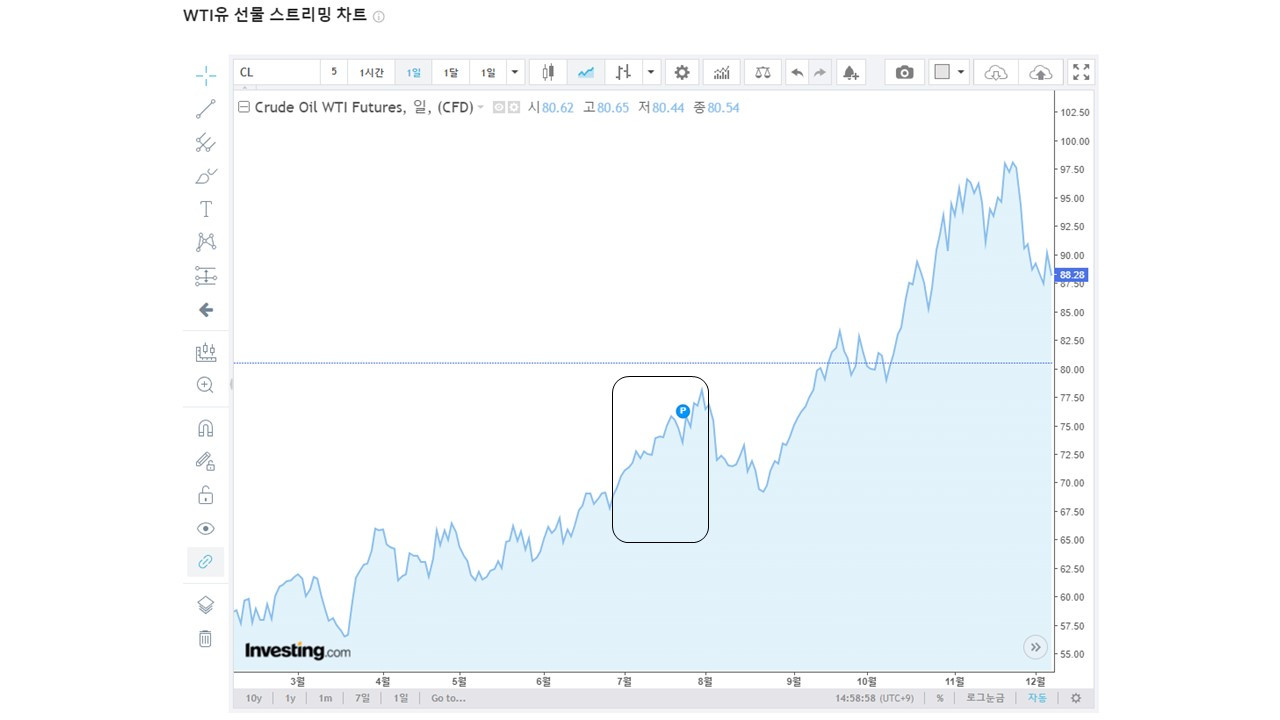1280x720 pixels.
Task: Open bottom-right axis settings gear
Action: (1076, 698)
